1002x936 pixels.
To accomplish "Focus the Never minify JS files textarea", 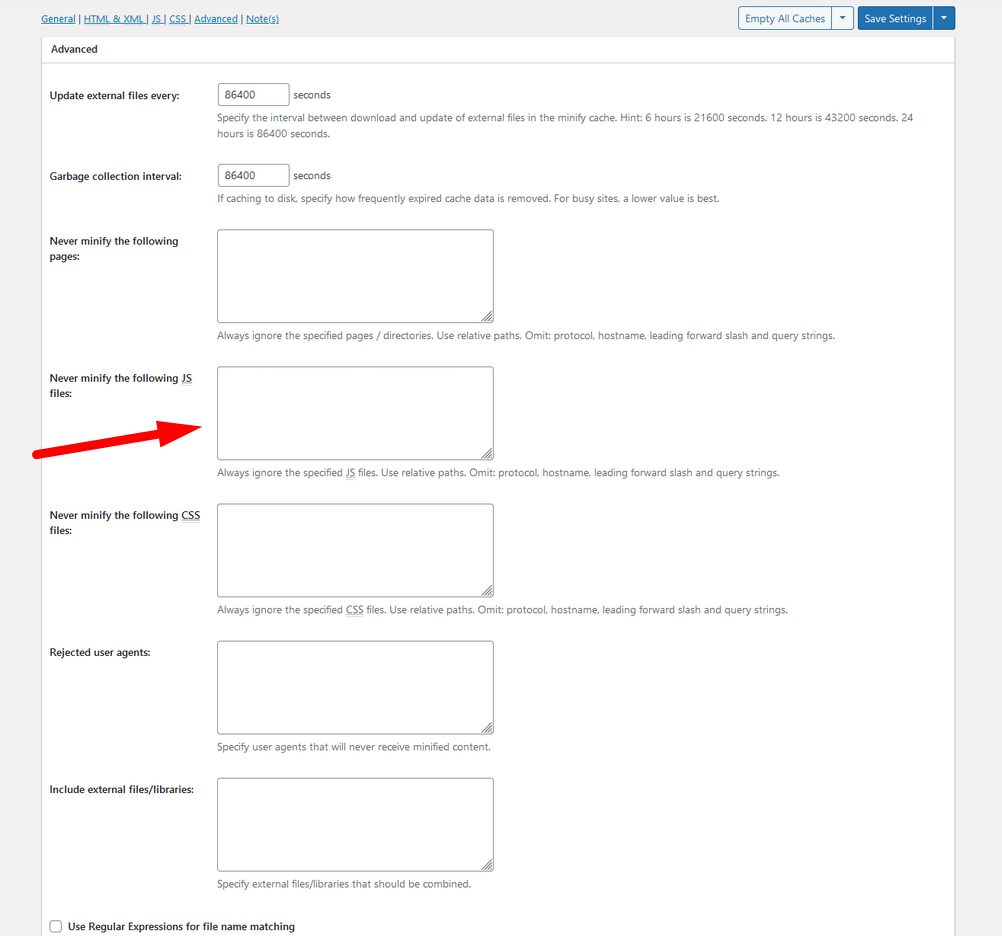I will tap(355, 413).
